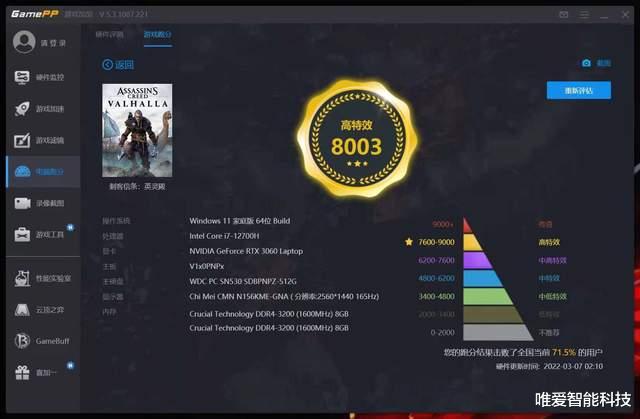Image resolution: width=640 pixels, height=419 pixels.
Task: Click the second 'Crucial Technology DDR4-3200' memory line
Action: pos(269,328)
